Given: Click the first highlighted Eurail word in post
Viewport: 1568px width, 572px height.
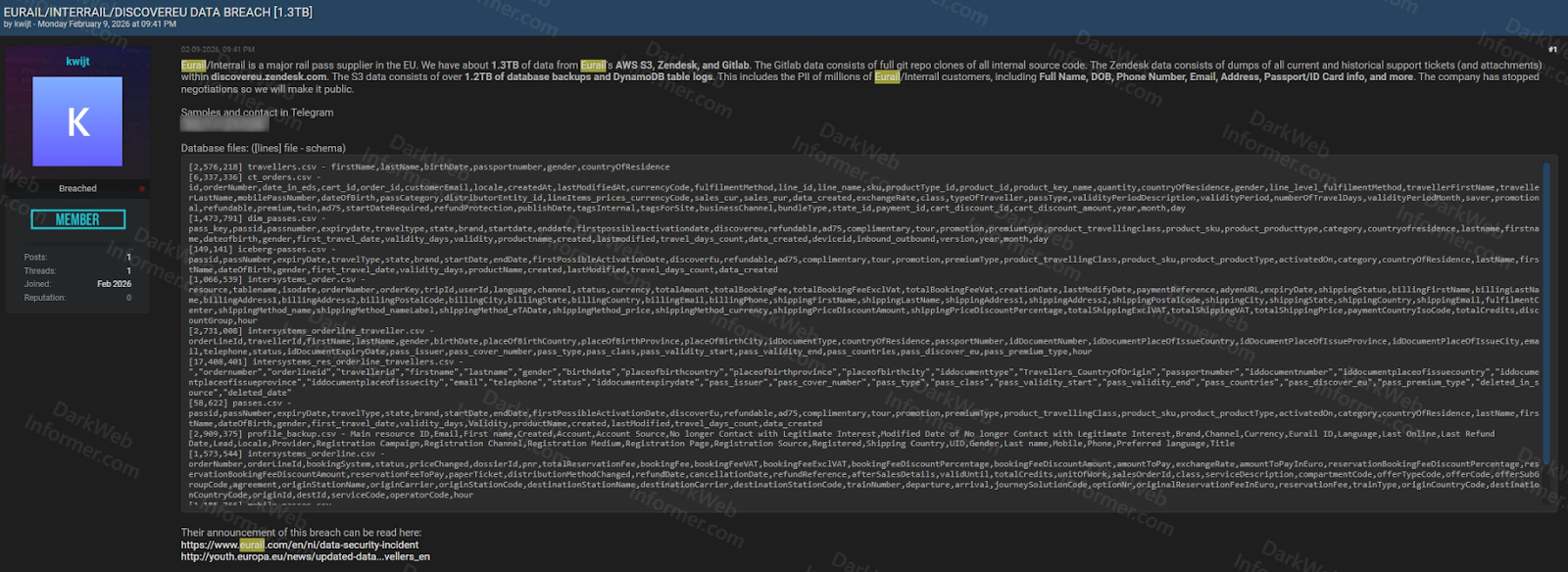Looking at the screenshot, I should pos(193,66).
